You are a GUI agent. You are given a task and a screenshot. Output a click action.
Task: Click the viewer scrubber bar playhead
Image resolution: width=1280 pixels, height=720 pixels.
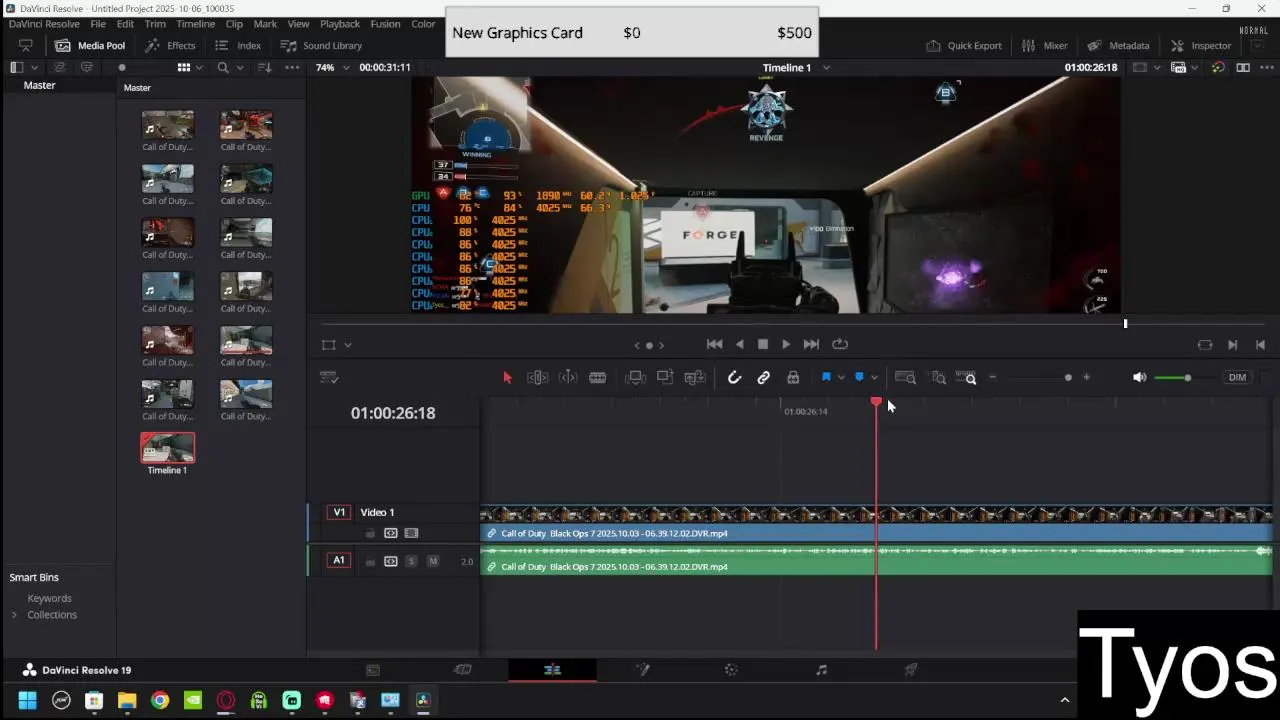pos(1125,323)
